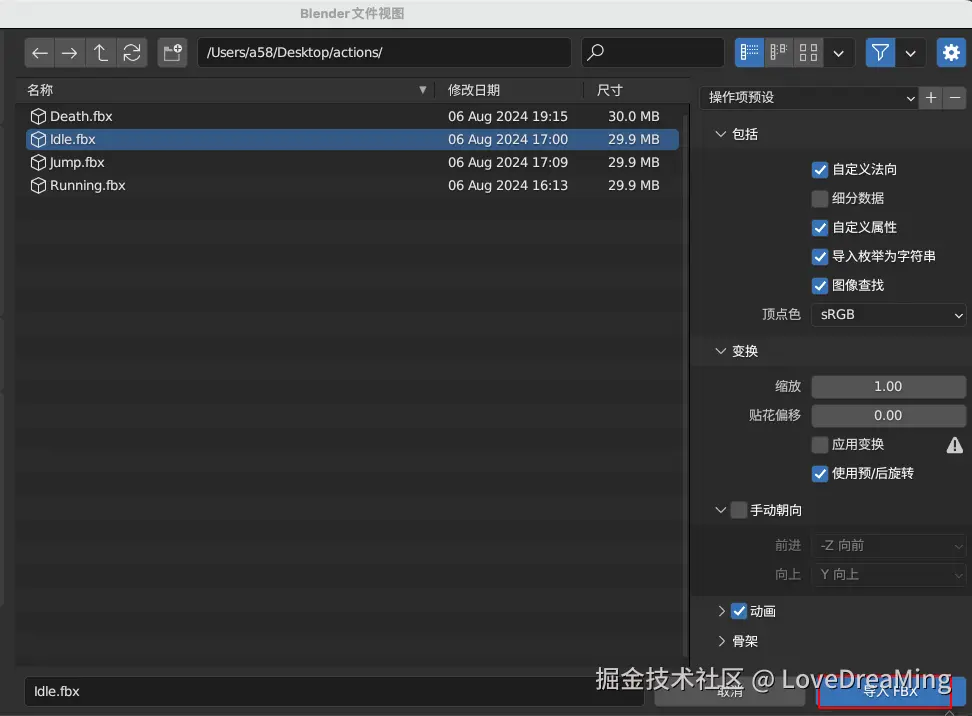The image size is (972, 716).
Task: Open the 操作项预设 preset dropdown
Action: tap(810, 98)
